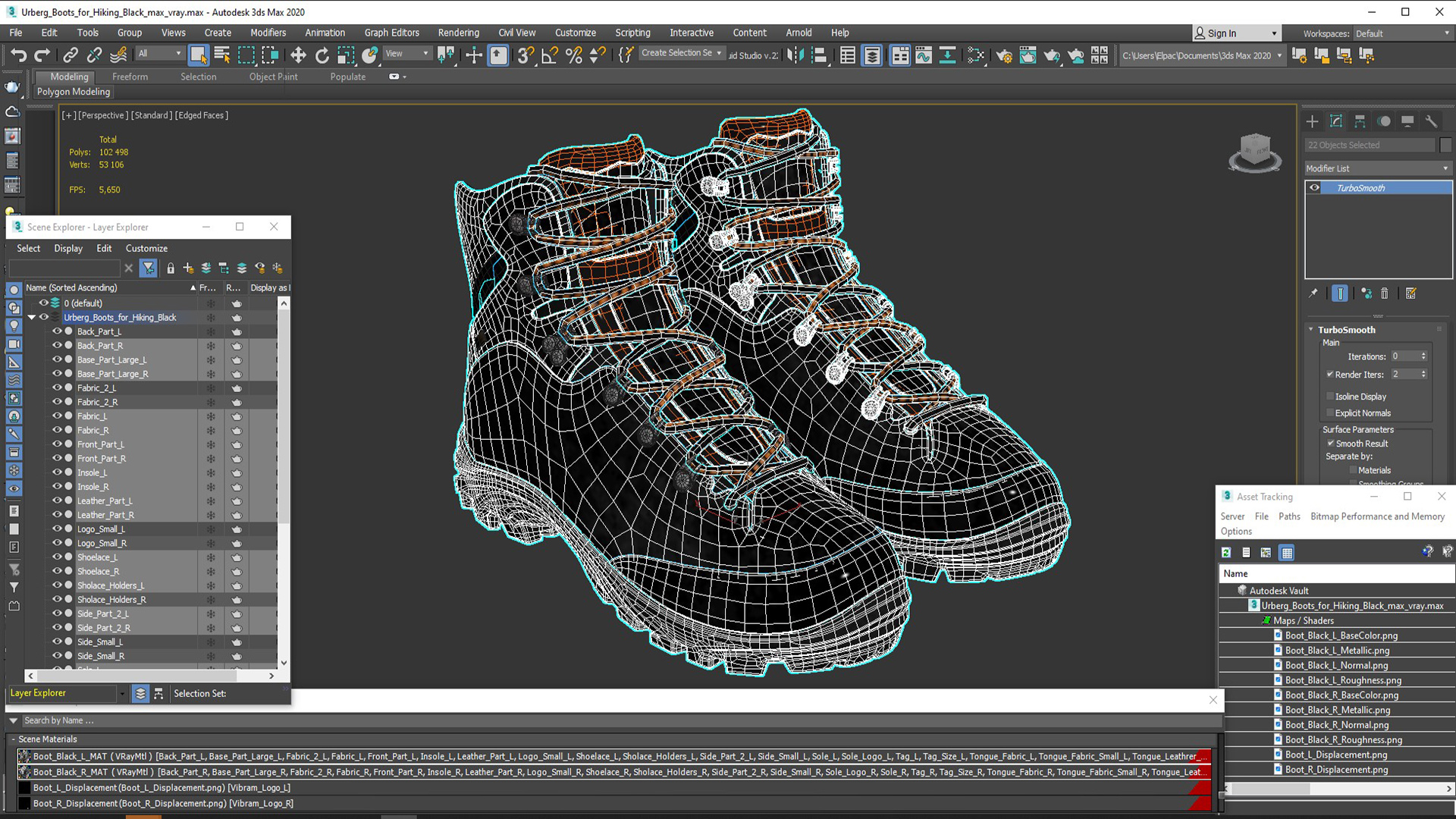Screen dimensions: 1456x819
Task: Open the Object Paint ribbon tab
Action: point(273,77)
